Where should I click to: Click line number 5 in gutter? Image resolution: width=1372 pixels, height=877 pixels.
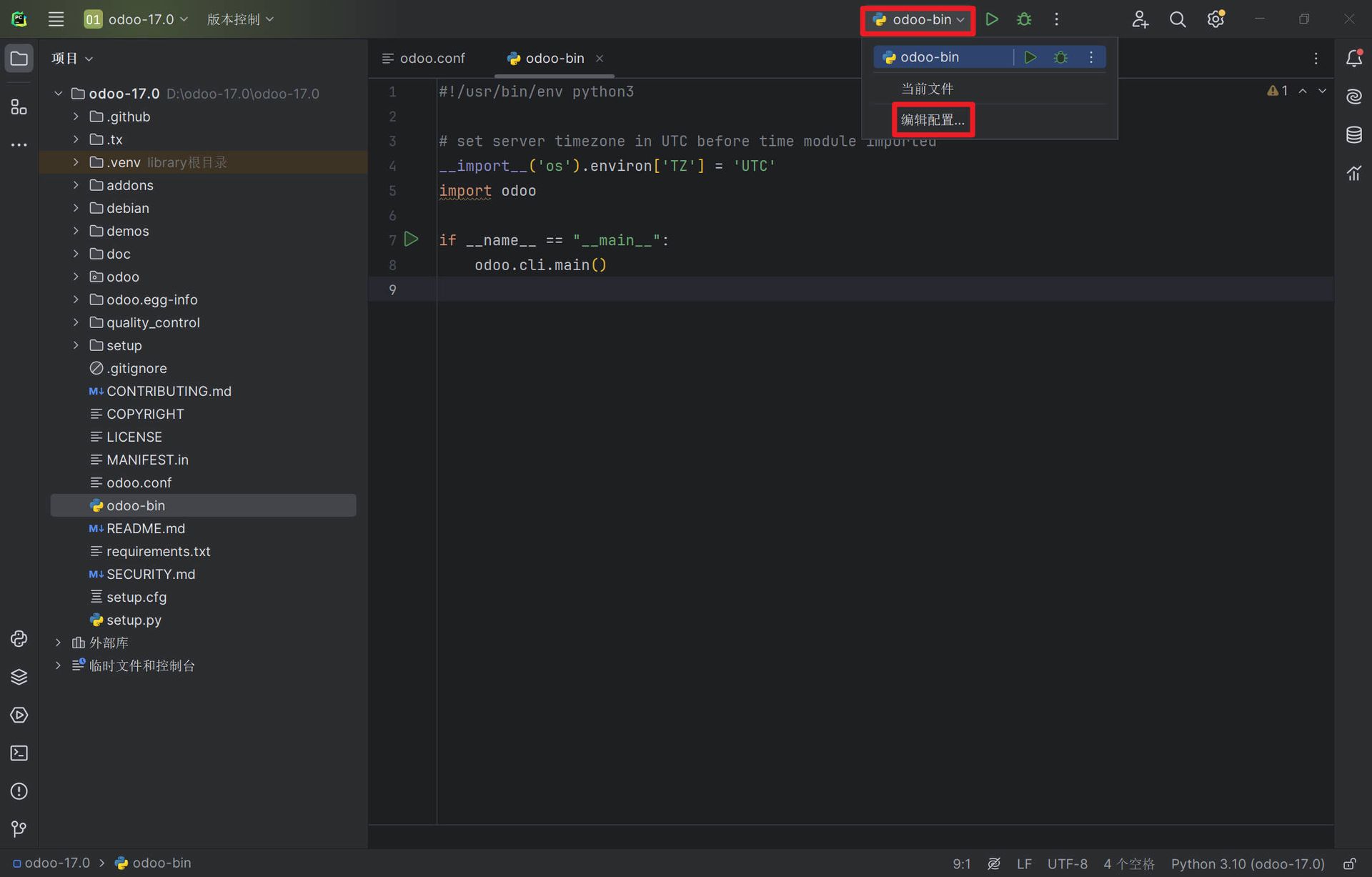point(392,191)
